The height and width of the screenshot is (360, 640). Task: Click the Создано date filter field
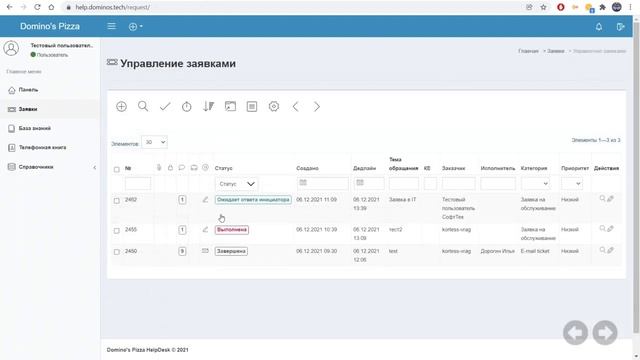coord(322,184)
